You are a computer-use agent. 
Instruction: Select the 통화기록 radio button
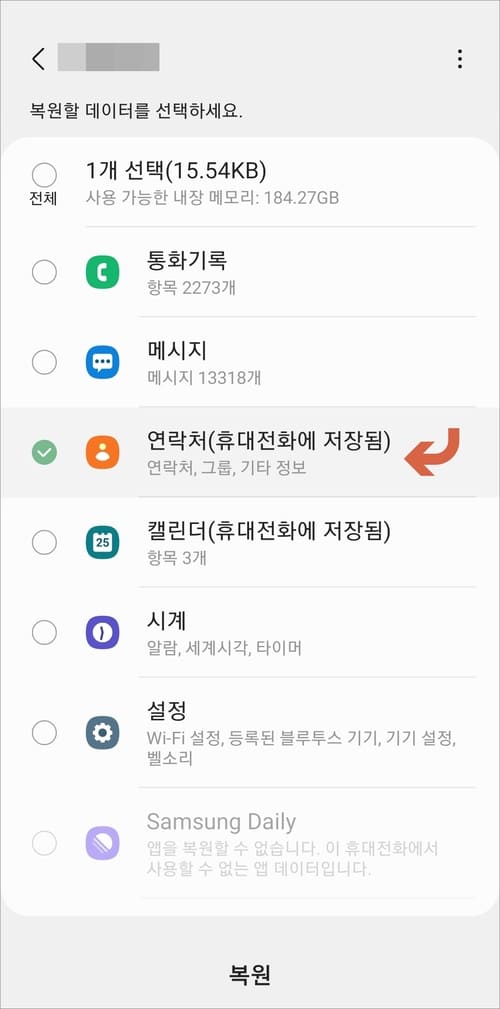(44, 273)
